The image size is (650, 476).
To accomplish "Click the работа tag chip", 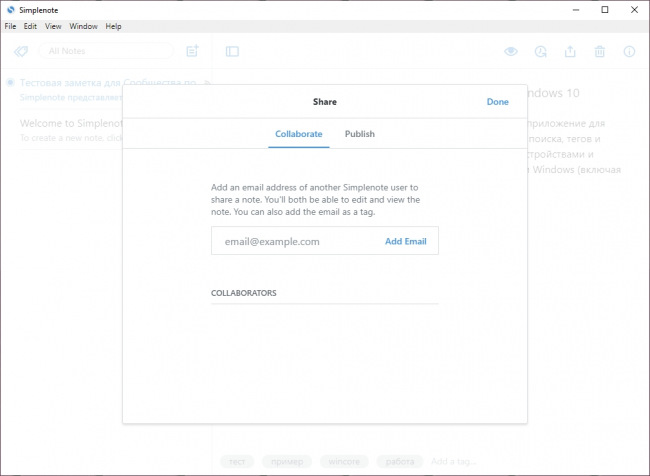I will tap(400, 461).
